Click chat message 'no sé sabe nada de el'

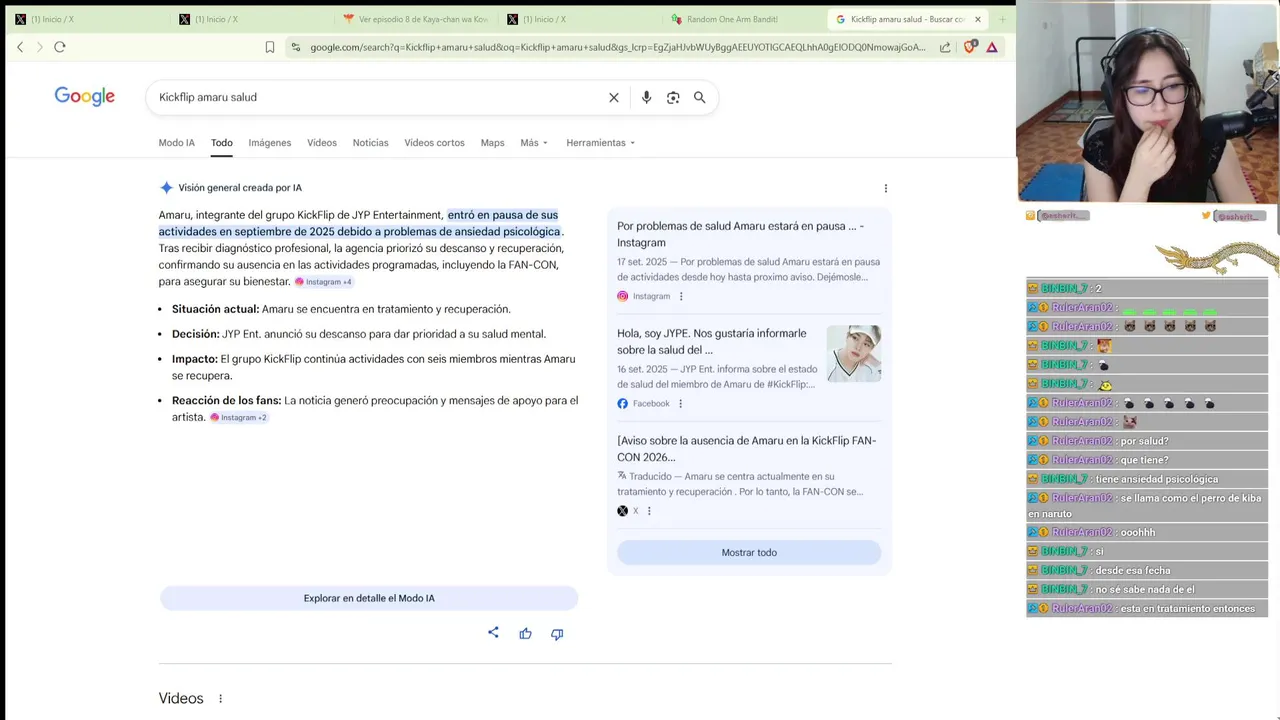tap(1145, 589)
